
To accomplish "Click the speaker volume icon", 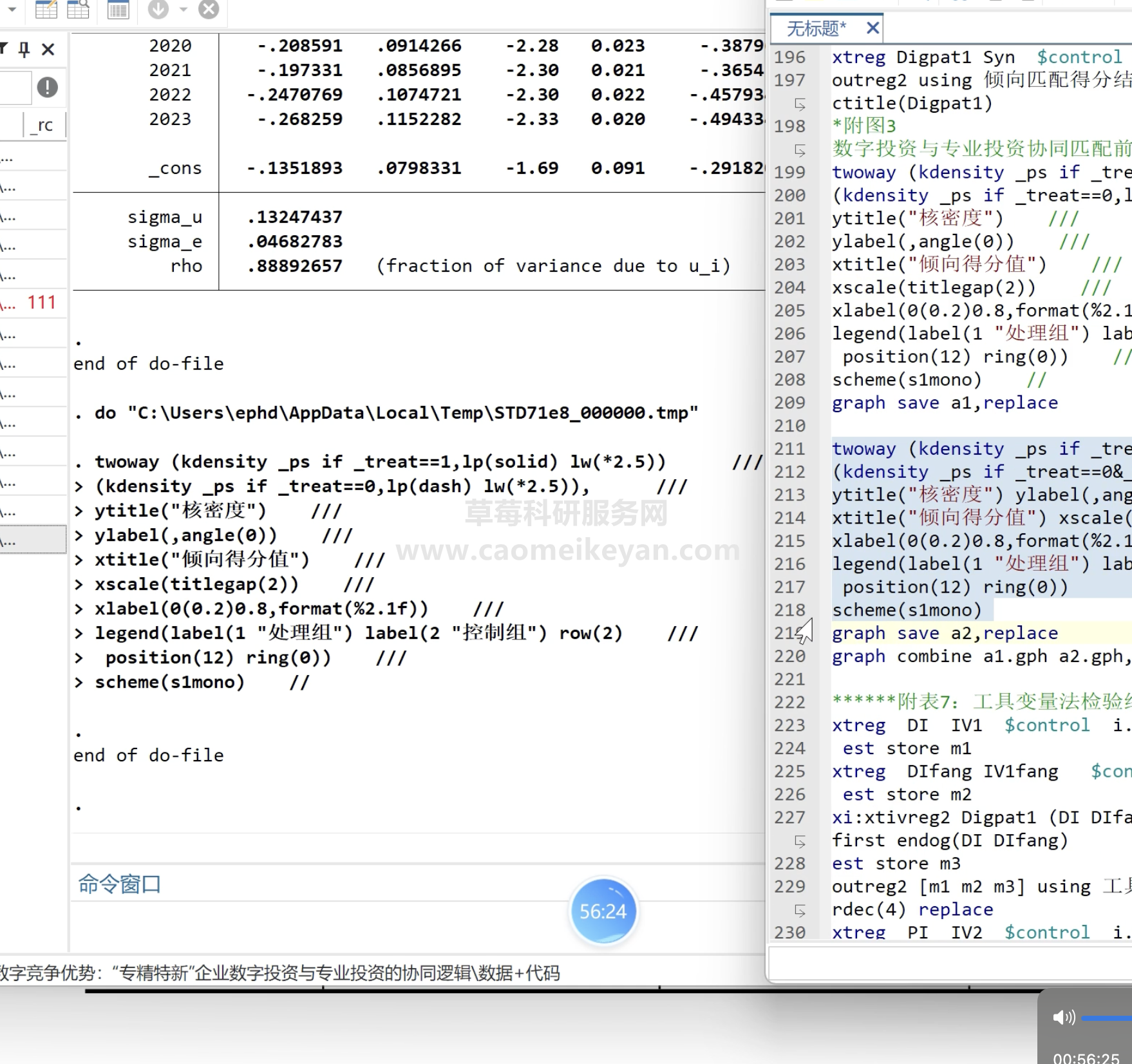I will tap(1063, 1018).
